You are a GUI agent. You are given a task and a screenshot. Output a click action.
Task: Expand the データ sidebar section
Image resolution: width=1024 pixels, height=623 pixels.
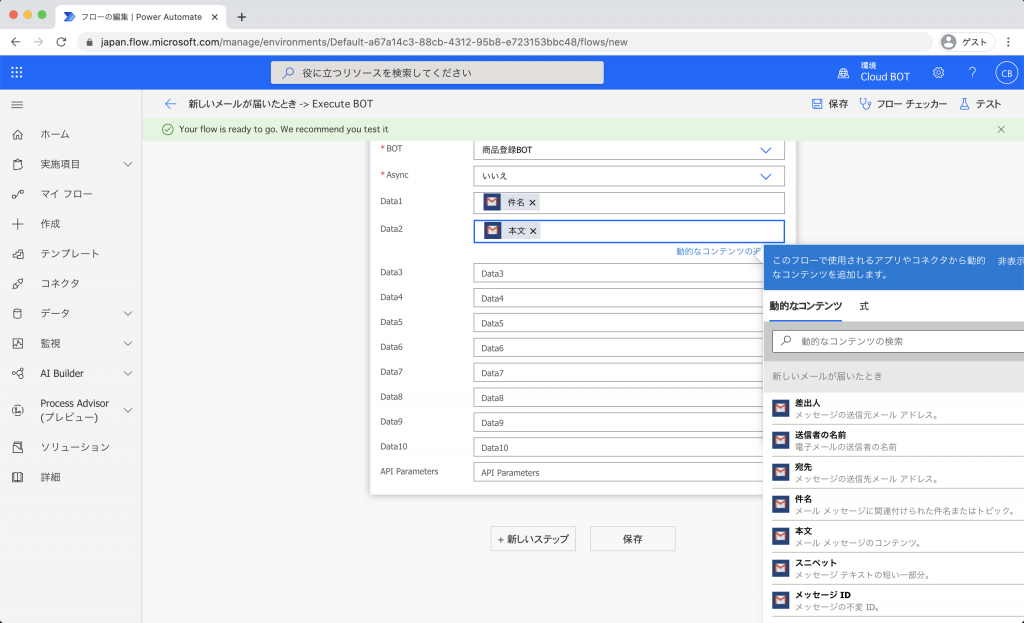click(x=128, y=313)
